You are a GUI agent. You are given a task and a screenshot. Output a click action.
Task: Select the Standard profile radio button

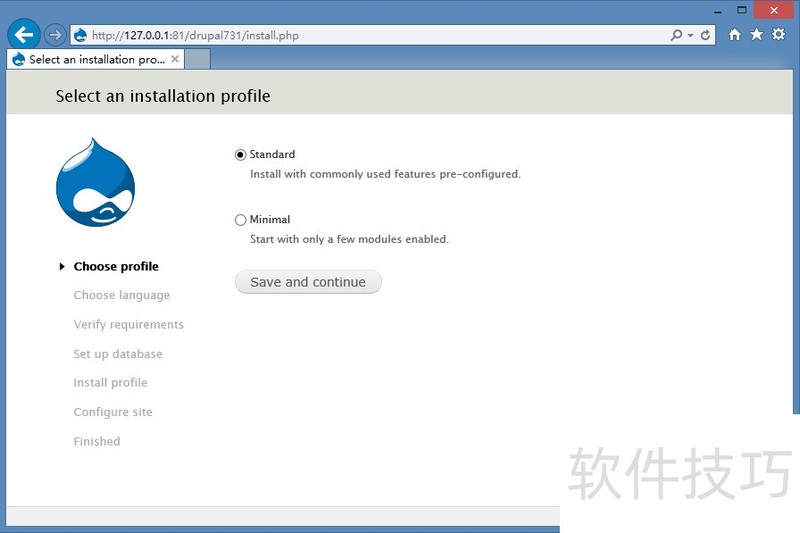(240, 155)
